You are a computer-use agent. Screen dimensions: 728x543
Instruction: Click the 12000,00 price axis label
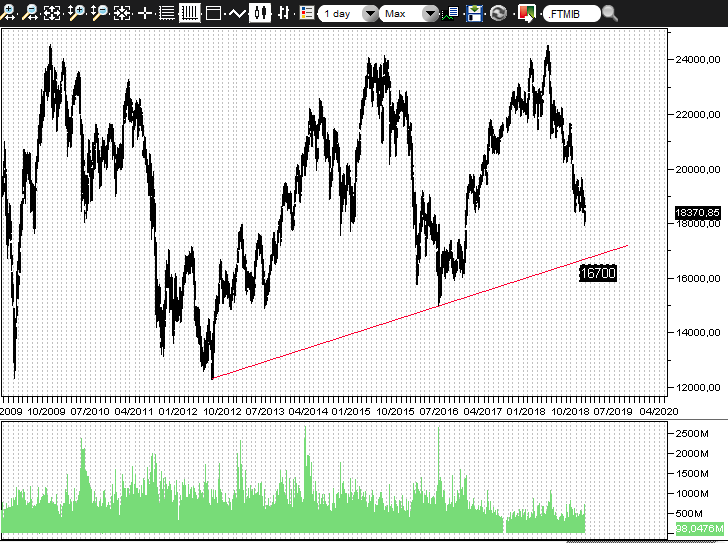pyautogui.click(x=698, y=387)
